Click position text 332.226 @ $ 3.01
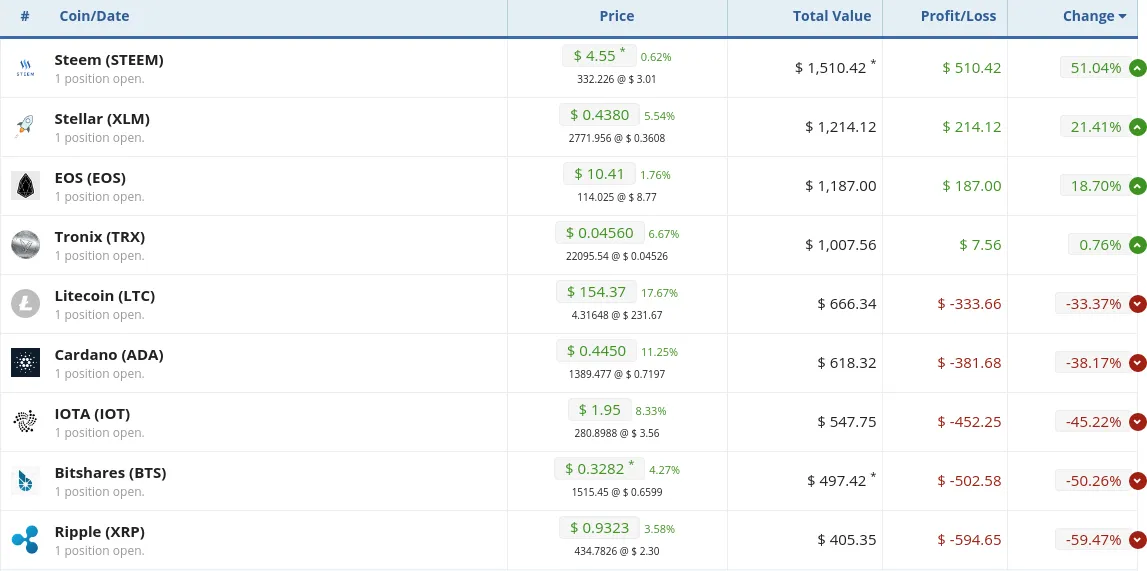Screen dimensions: 1147x571 tap(617, 79)
